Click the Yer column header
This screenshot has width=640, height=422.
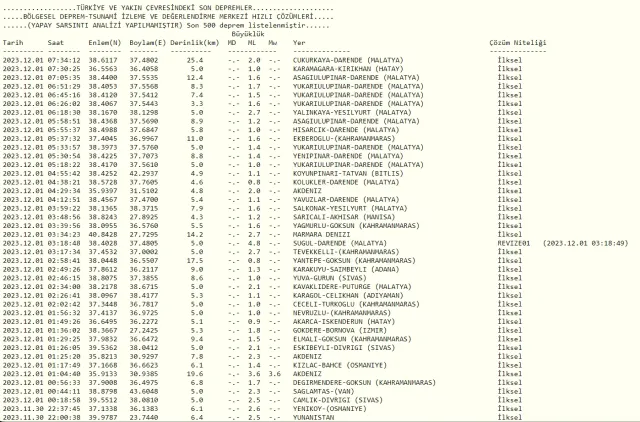click(x=299, y=45)
